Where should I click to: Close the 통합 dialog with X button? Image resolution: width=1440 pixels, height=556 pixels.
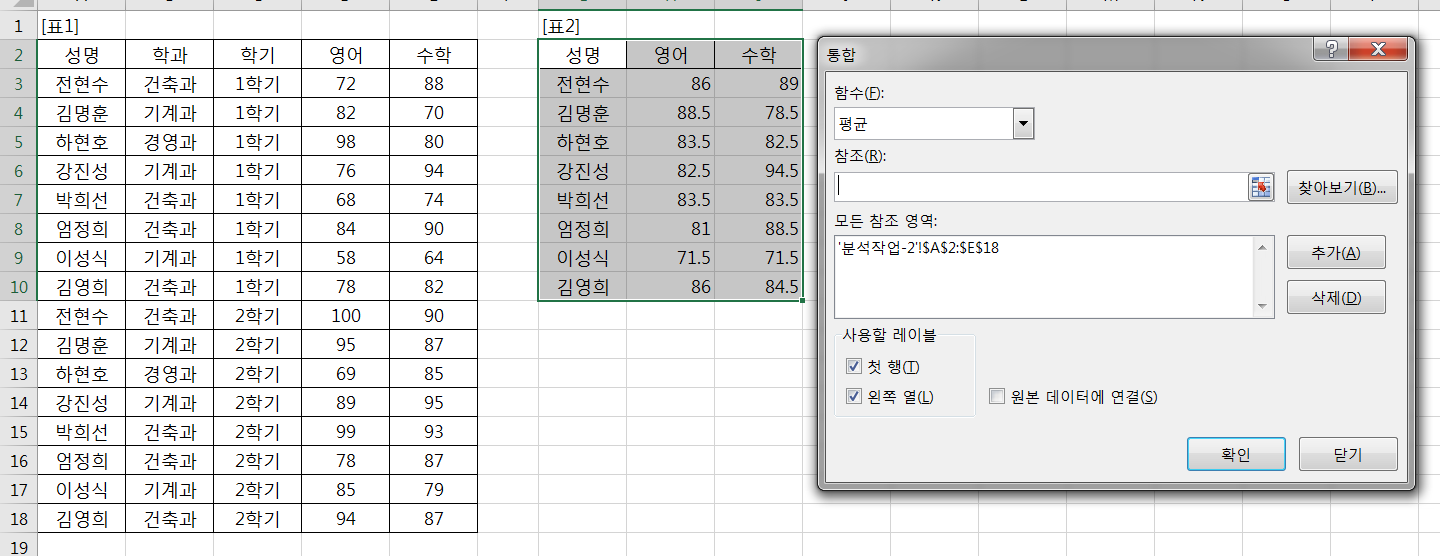point(1377,50)
